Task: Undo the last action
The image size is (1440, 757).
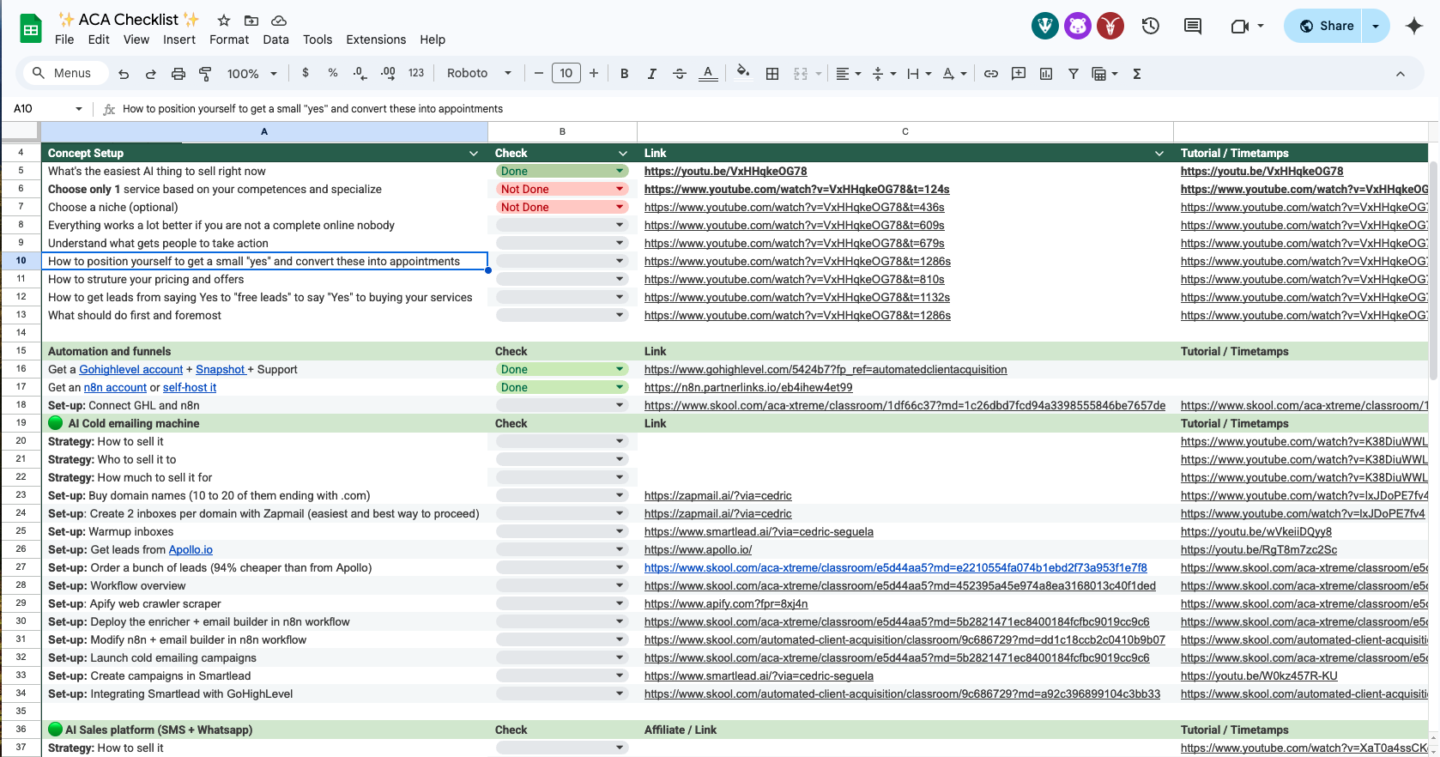Action: point(124,73)
